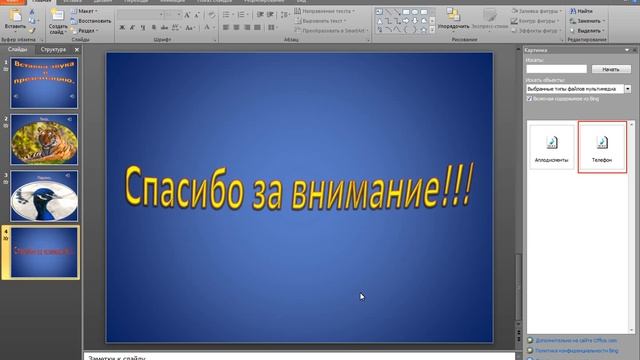Click the decrease indent icon
Screen dimensions: 640x360
pos(260,15)
